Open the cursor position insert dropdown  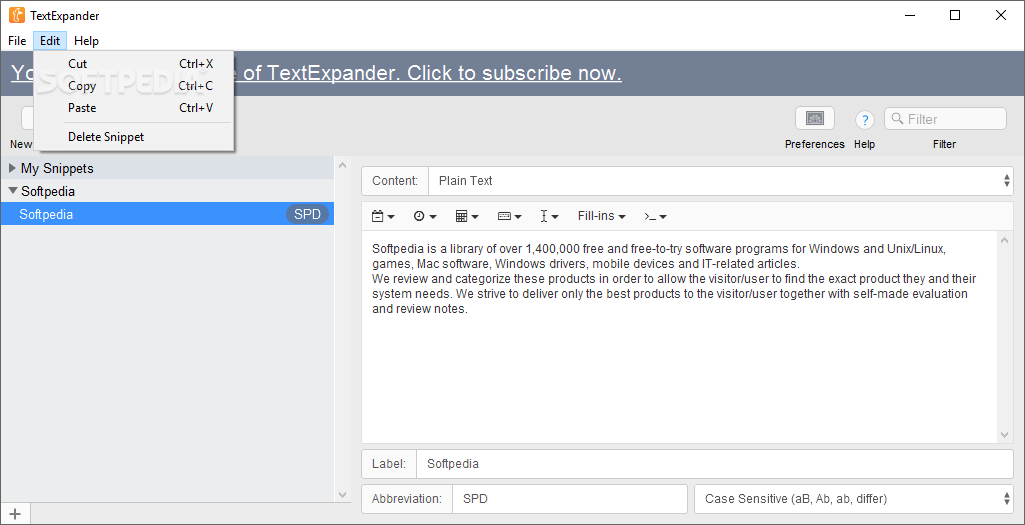tap(549, 216)
